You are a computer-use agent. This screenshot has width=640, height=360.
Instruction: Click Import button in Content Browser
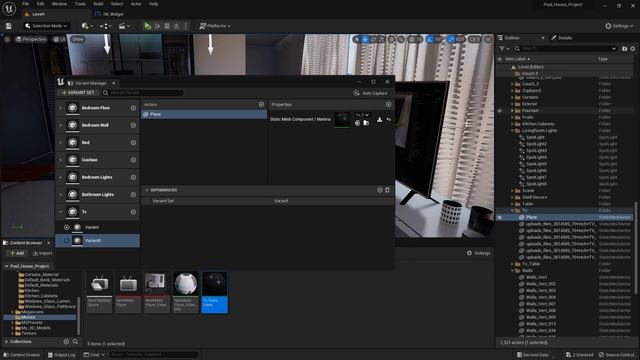tap(42, 253)
